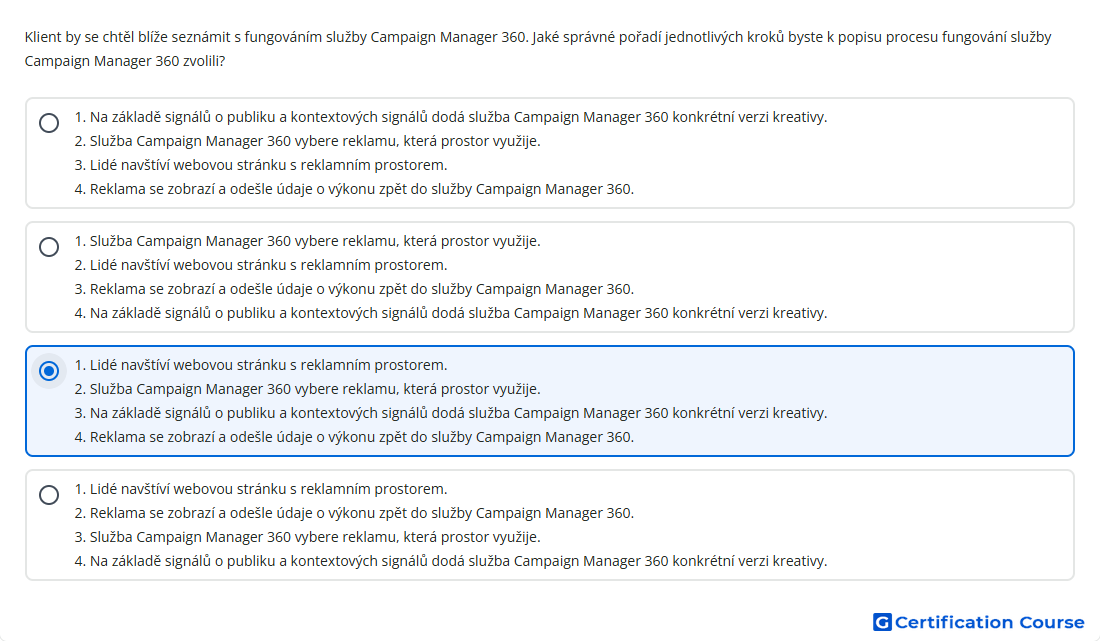The image size is (1100, 641).
Task: Click line '1. Na základě signálů o publiku'
Action: 451,117
